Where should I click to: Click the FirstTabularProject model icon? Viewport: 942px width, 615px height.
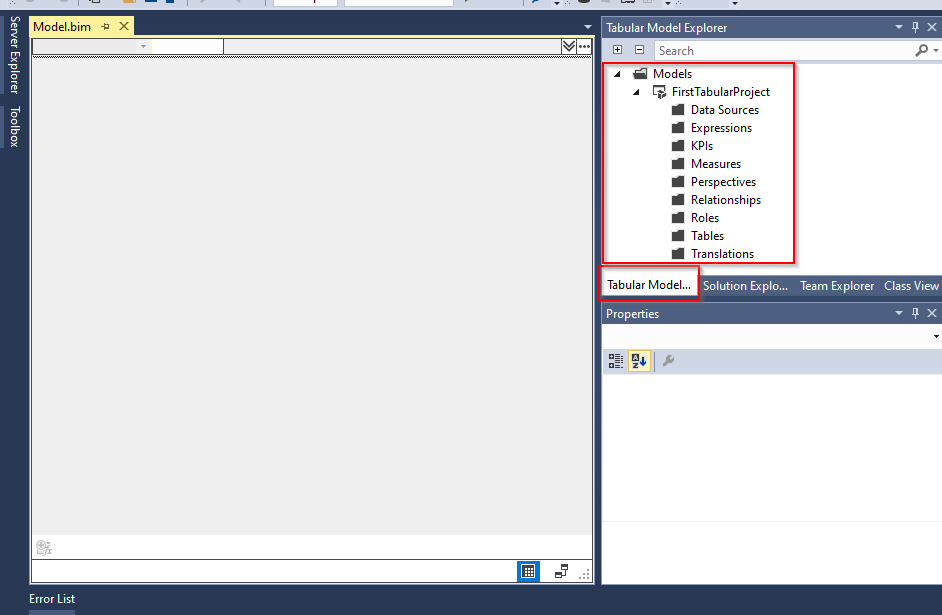(x=659, y=92)
